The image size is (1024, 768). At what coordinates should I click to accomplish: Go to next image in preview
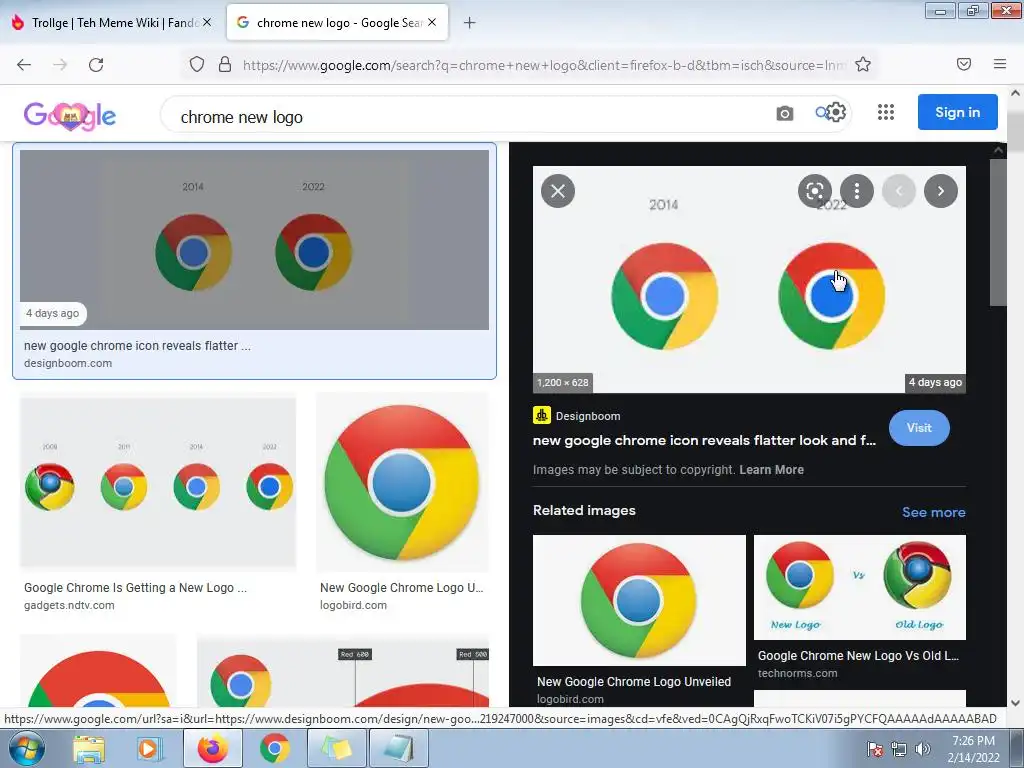(x=940, y=191)
